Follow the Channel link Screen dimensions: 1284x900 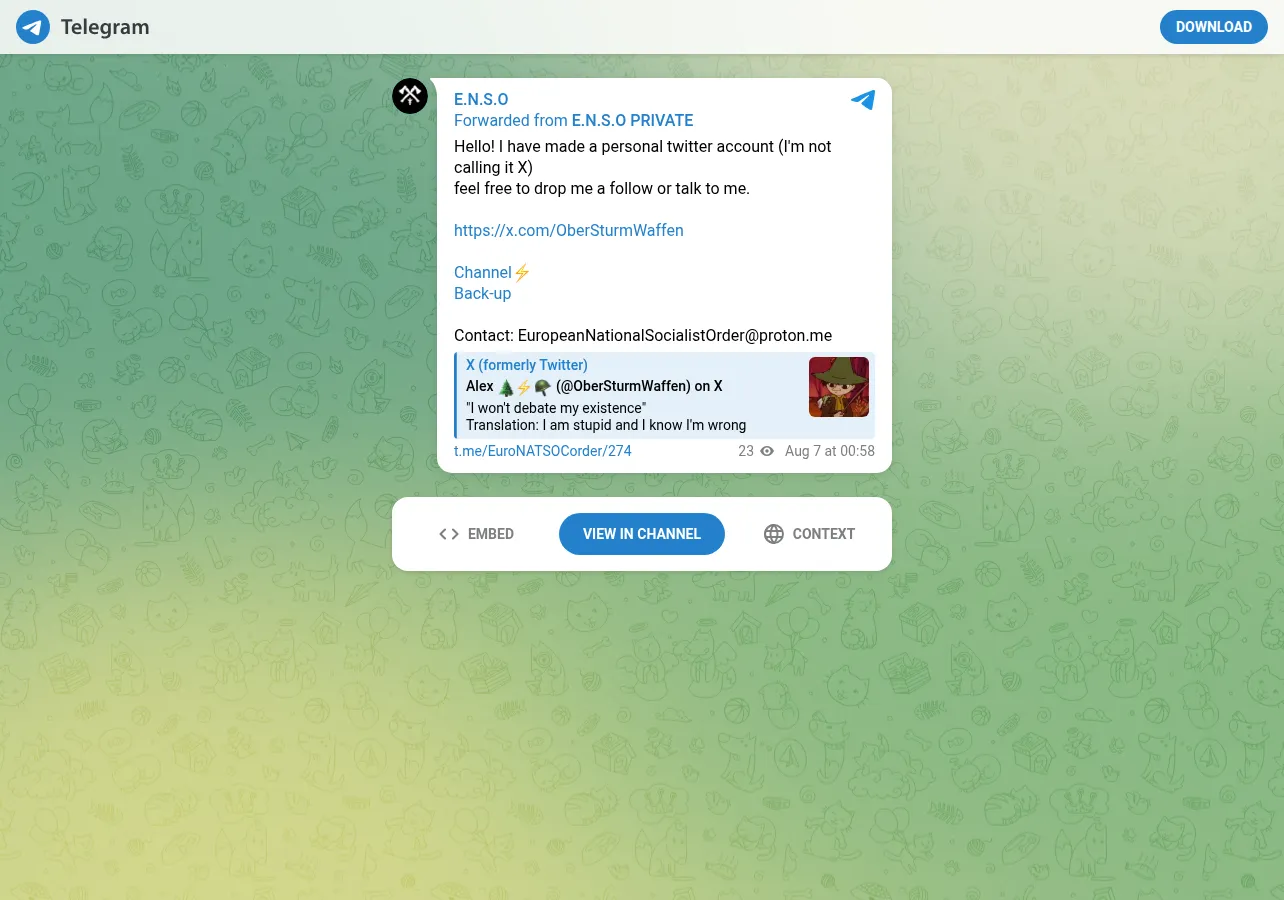pyautogui.click(x=483, y=272)
